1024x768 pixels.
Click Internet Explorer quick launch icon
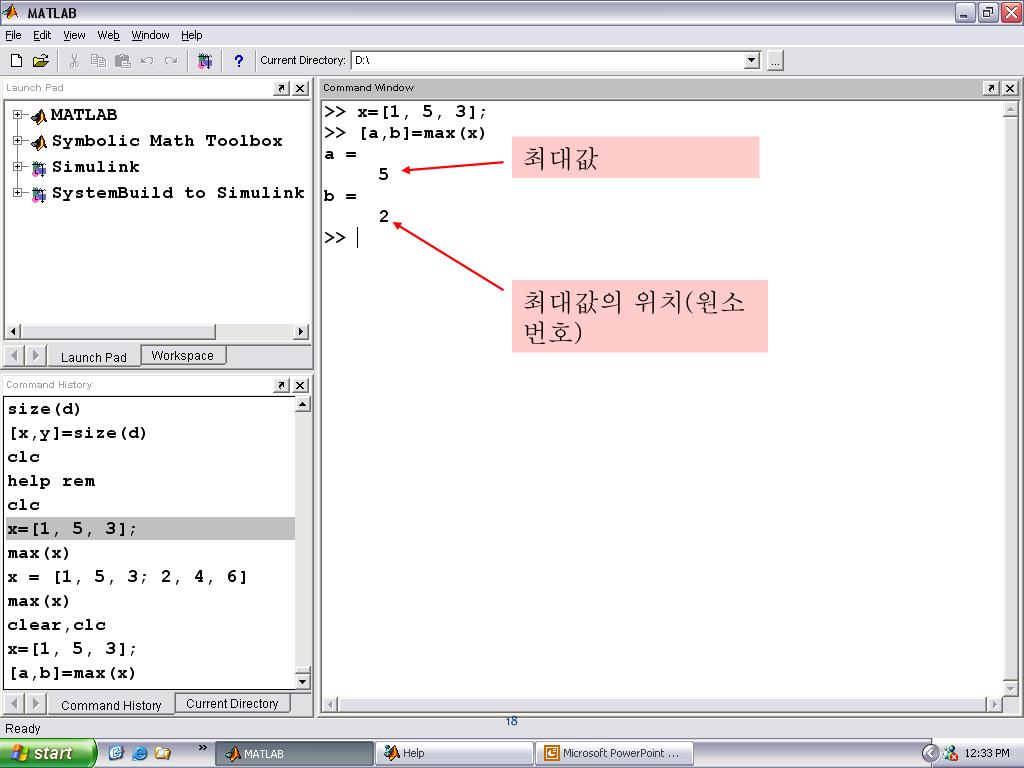139,753
